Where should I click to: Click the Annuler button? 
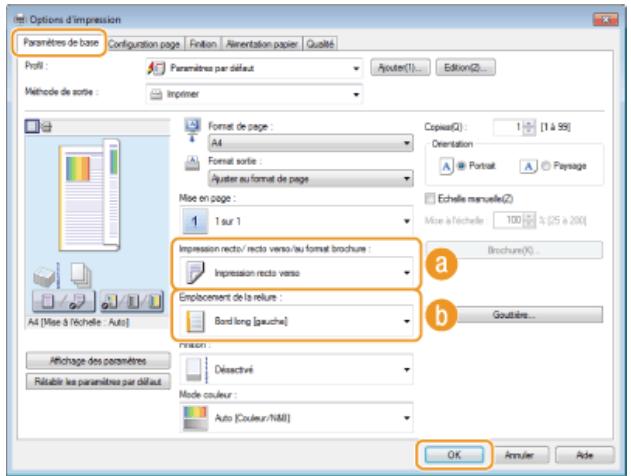tap(519, 455)
